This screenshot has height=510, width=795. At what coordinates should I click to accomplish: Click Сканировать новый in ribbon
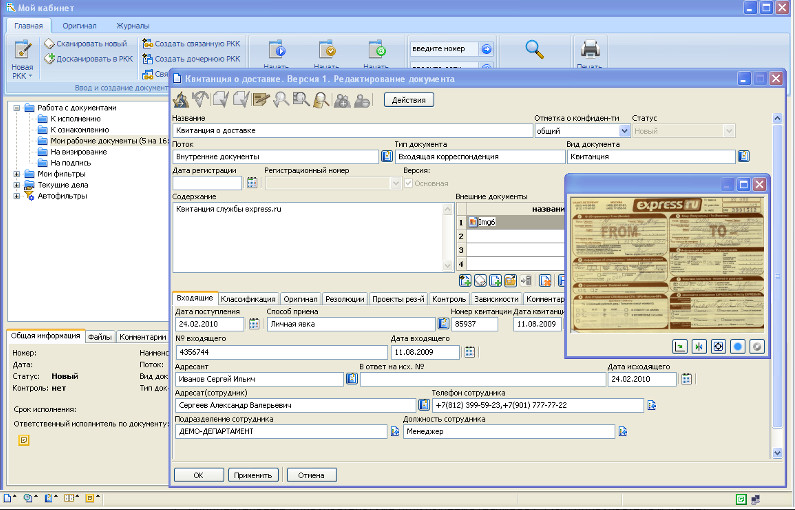(x=88, y=44)
